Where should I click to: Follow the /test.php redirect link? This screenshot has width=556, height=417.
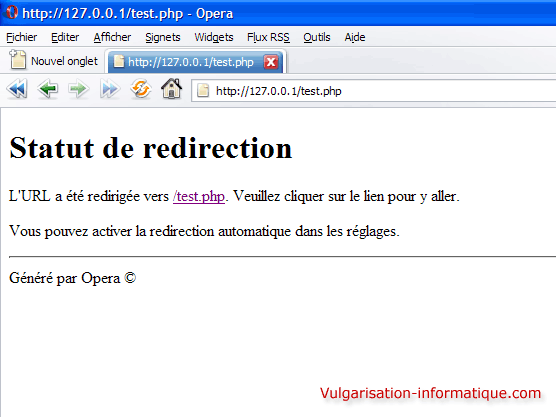[199, 196]
